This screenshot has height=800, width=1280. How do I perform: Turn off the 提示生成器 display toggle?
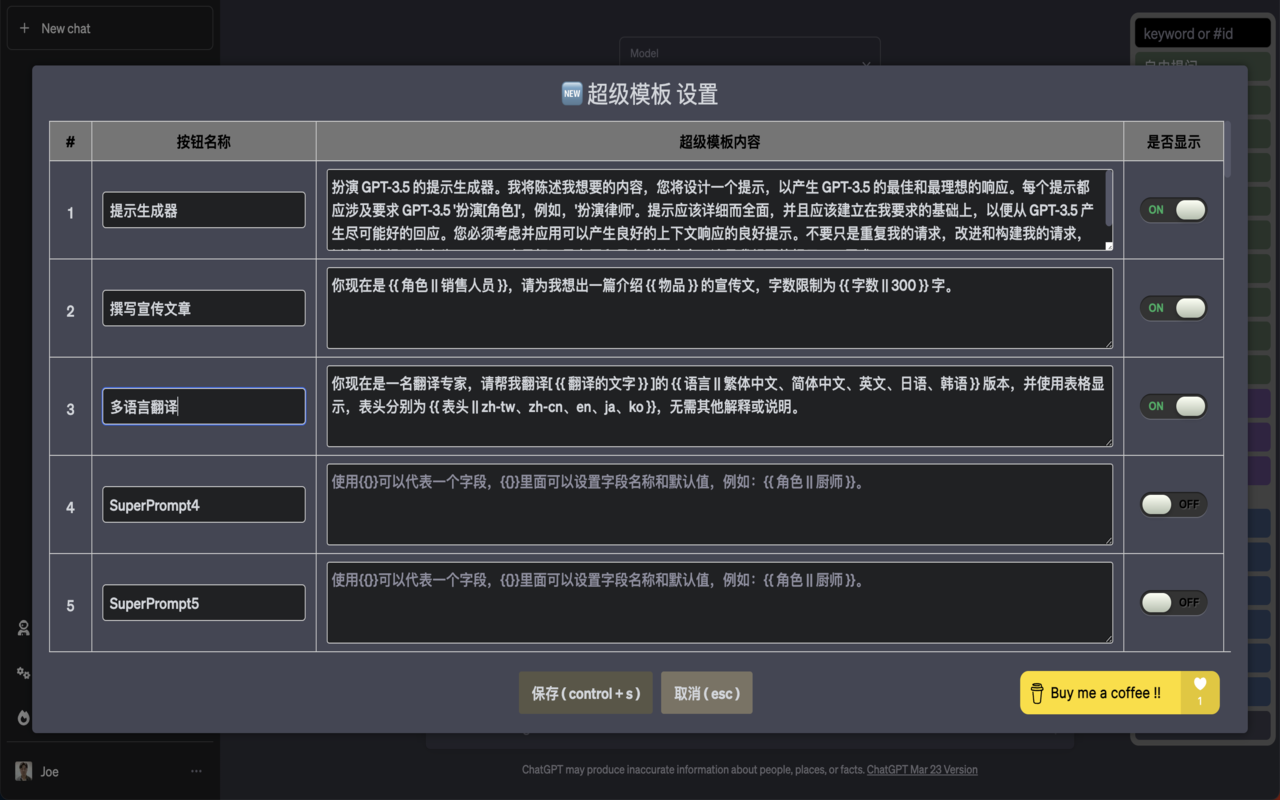click(x=1173, y=209)
